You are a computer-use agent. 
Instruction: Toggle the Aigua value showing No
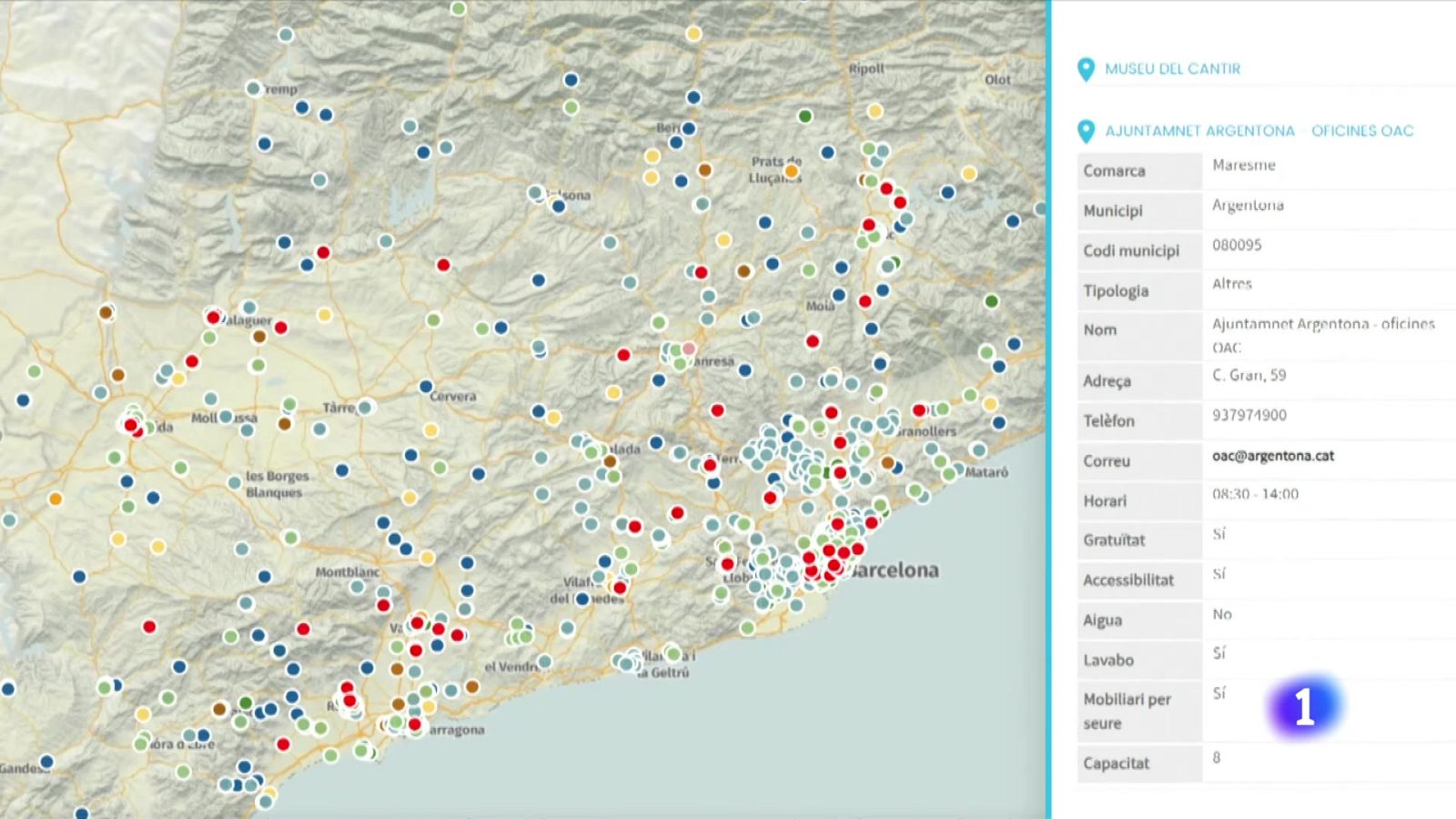coord(1221,614)
